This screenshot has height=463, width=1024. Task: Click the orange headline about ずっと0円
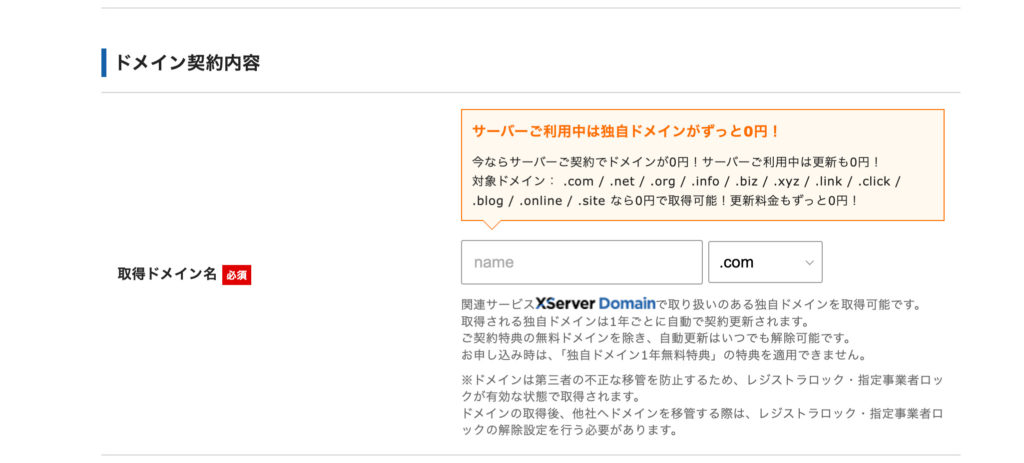626,131
